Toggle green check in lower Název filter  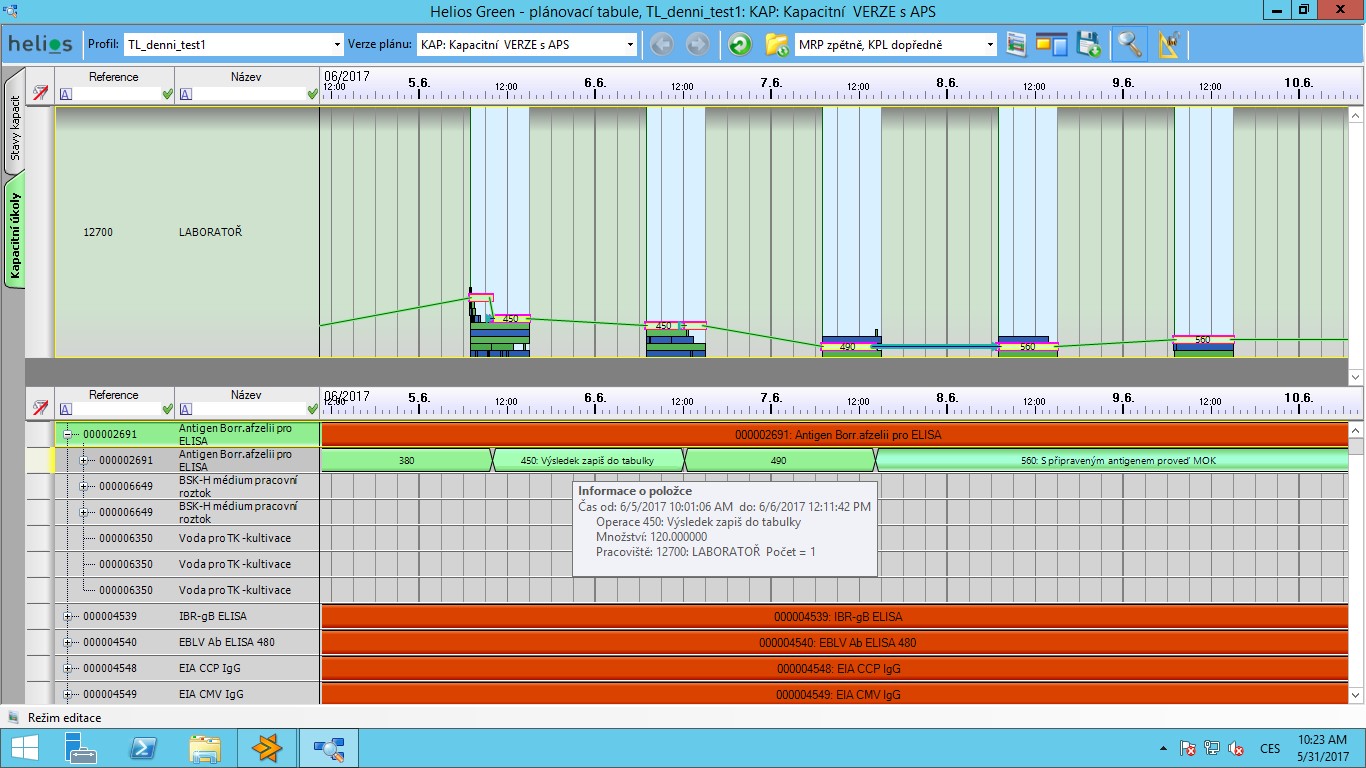tap(312, 409)
